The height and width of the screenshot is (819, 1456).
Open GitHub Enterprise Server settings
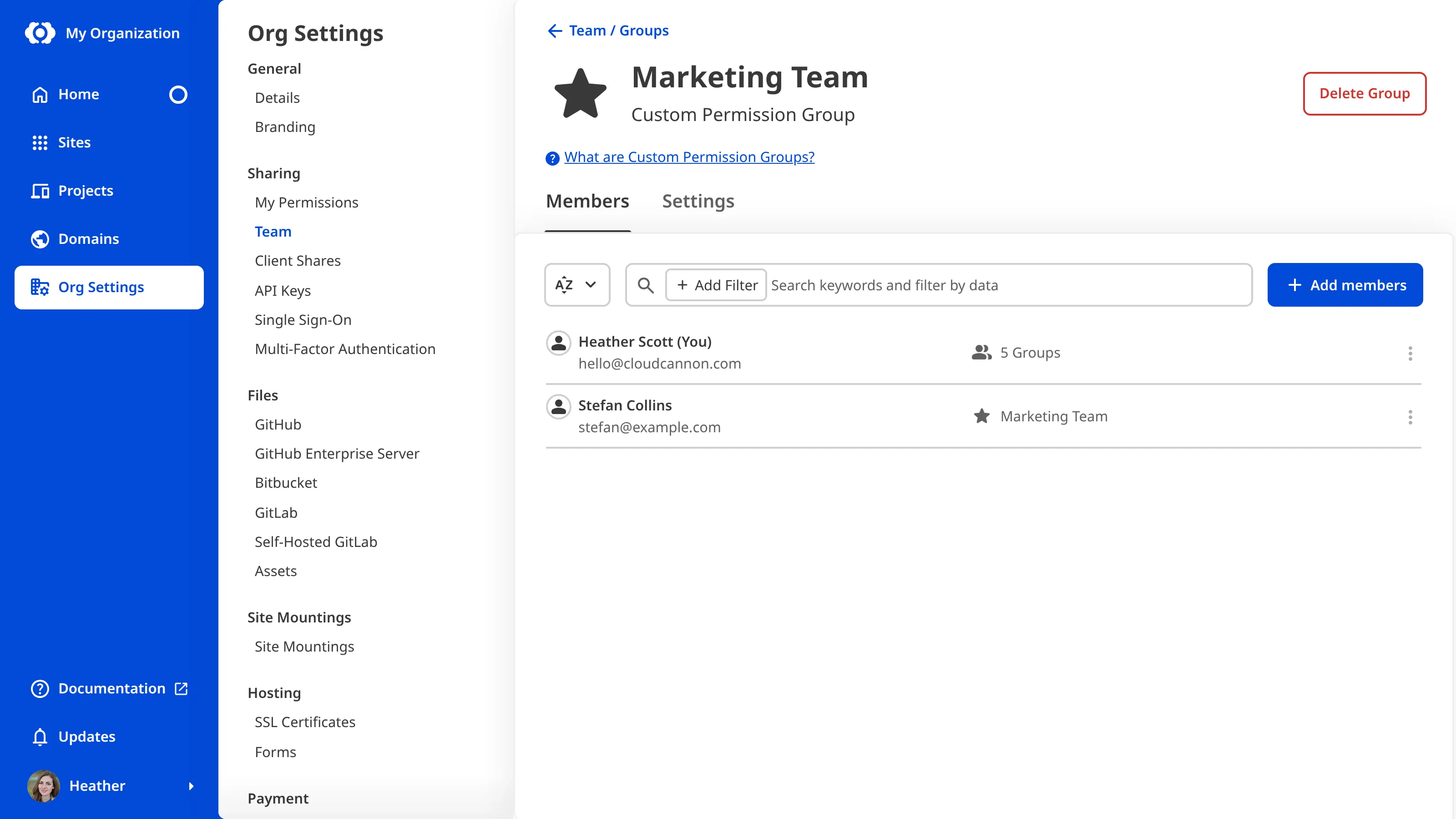coord(337,454)
